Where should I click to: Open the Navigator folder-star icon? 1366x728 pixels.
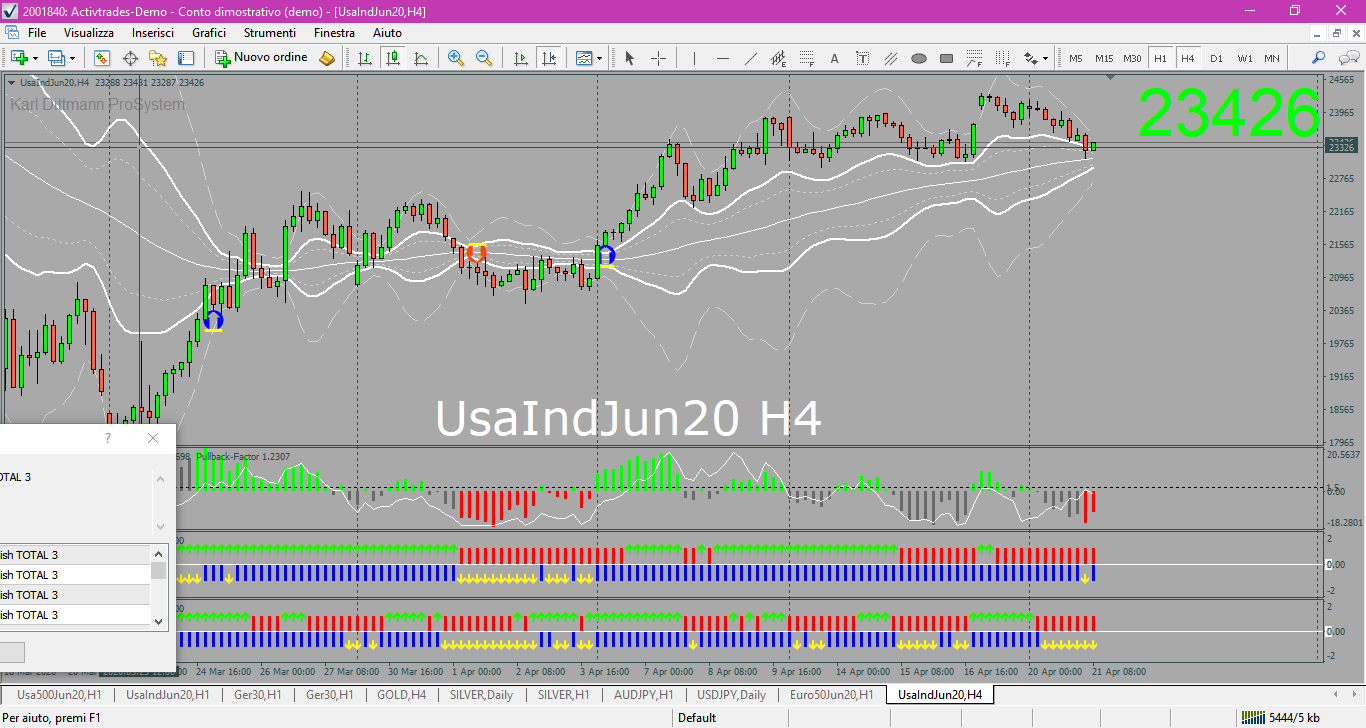point(158,58)
